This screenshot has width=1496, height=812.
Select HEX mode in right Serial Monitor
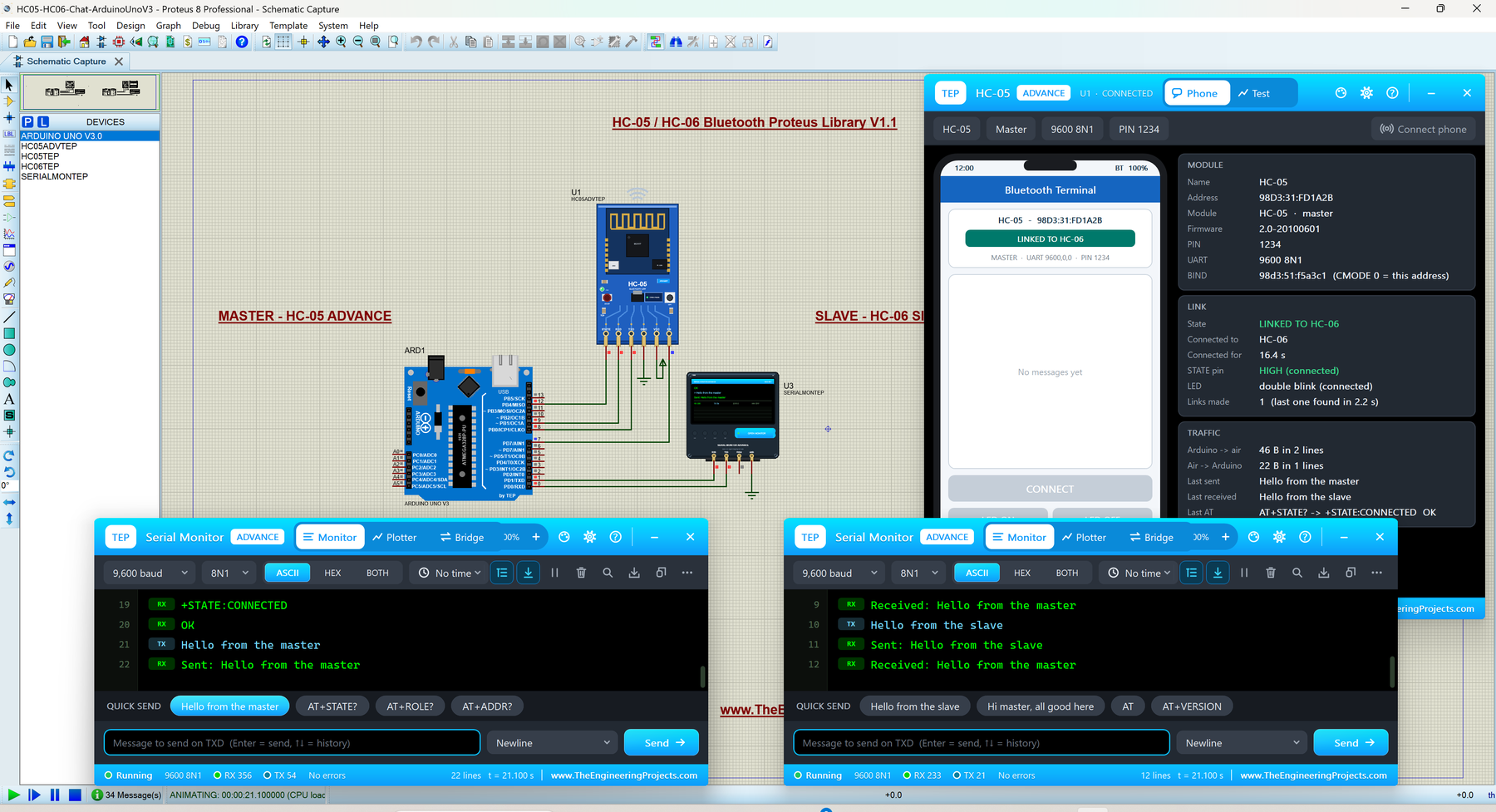point(1022,573)
